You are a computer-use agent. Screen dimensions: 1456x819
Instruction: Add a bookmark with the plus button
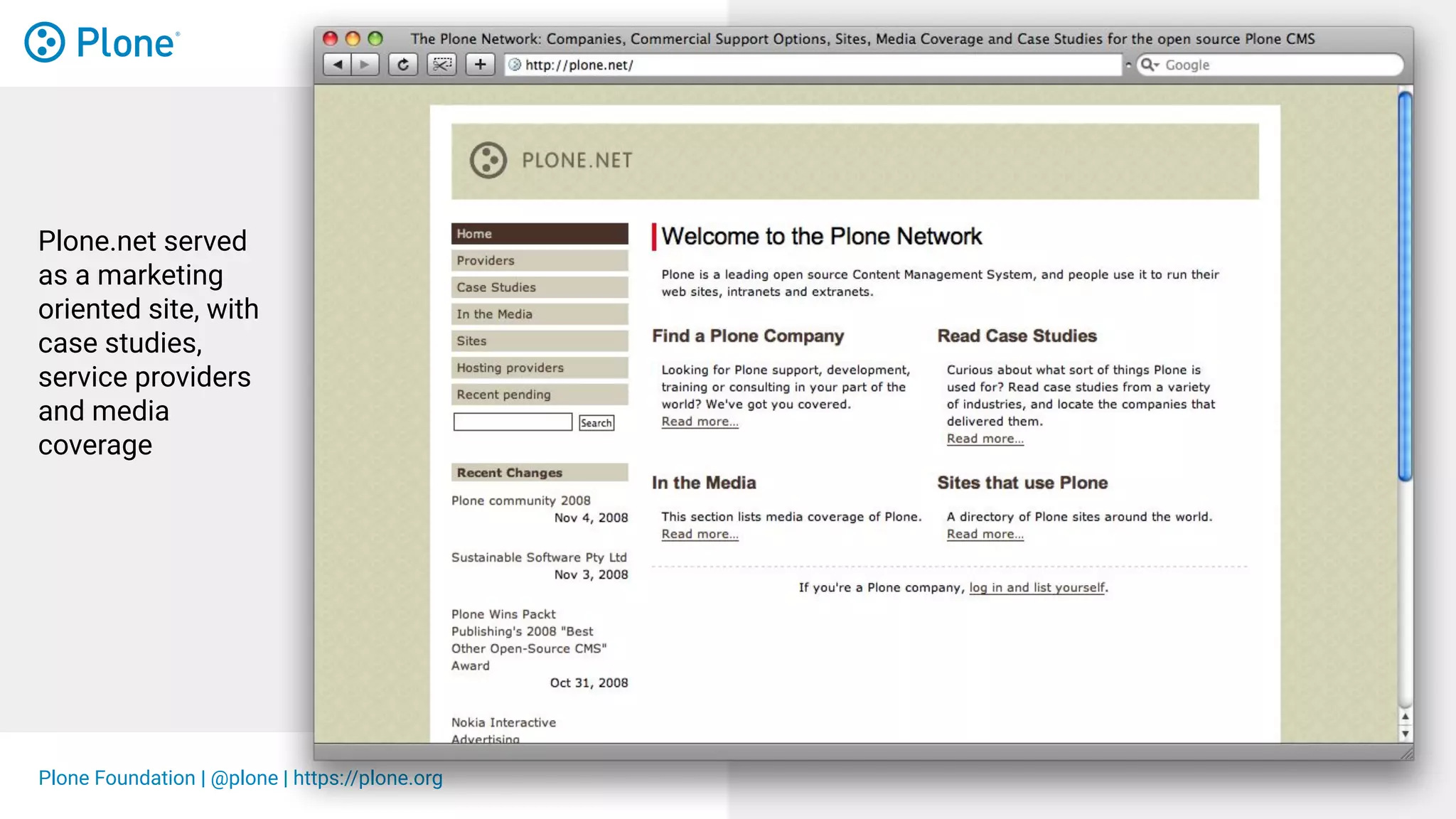481,65
